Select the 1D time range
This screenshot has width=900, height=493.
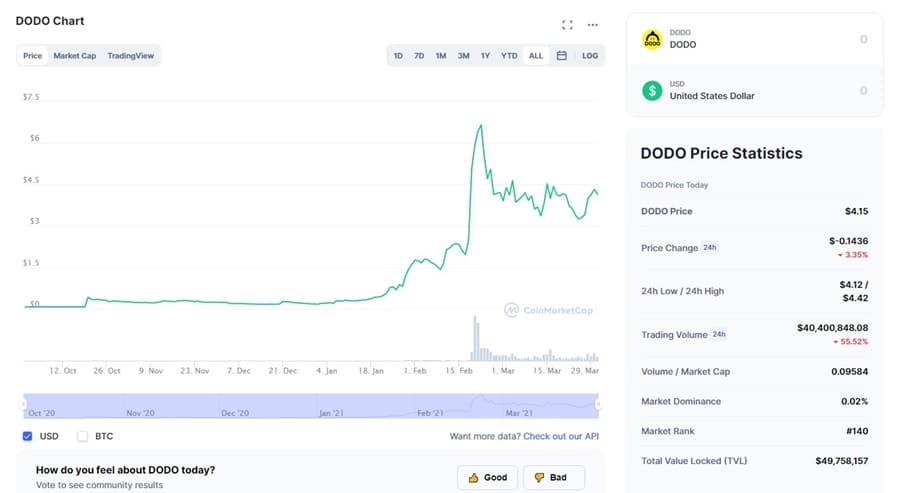pyautogui.click(x=398, y=56)
